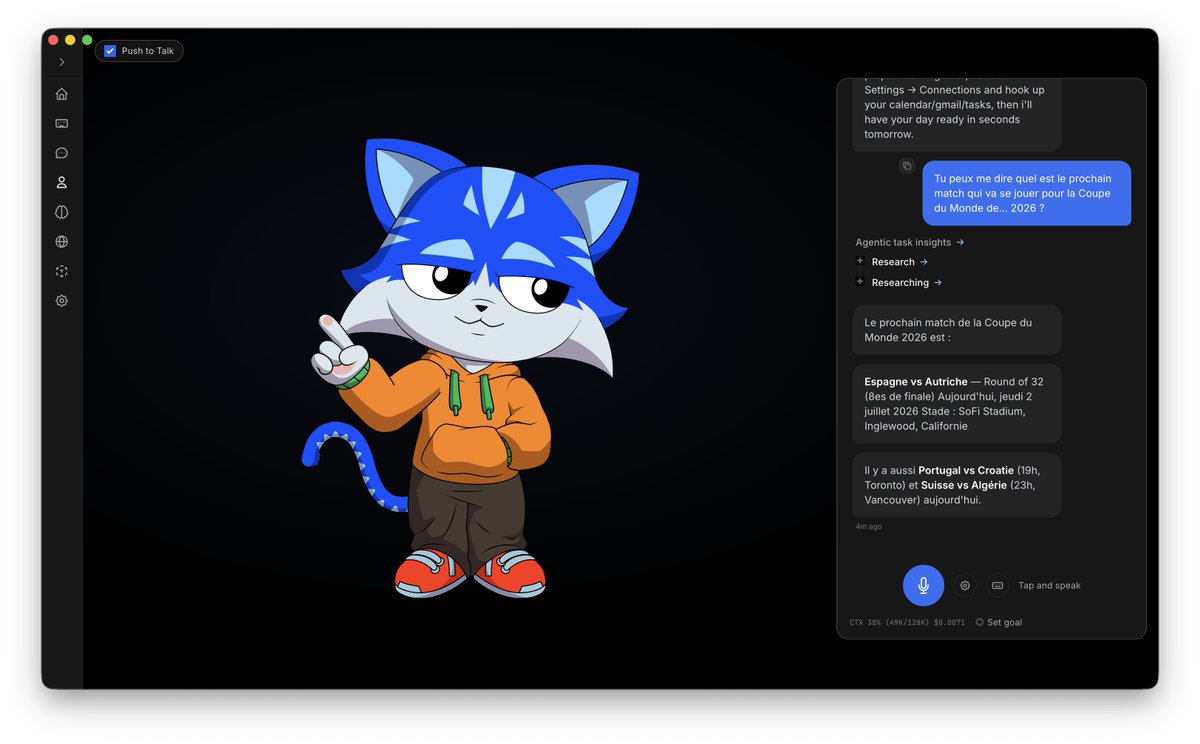Select the person avatar icon in sidebar
This screenshot has width=1200, height=744.
tap(62, 183)
